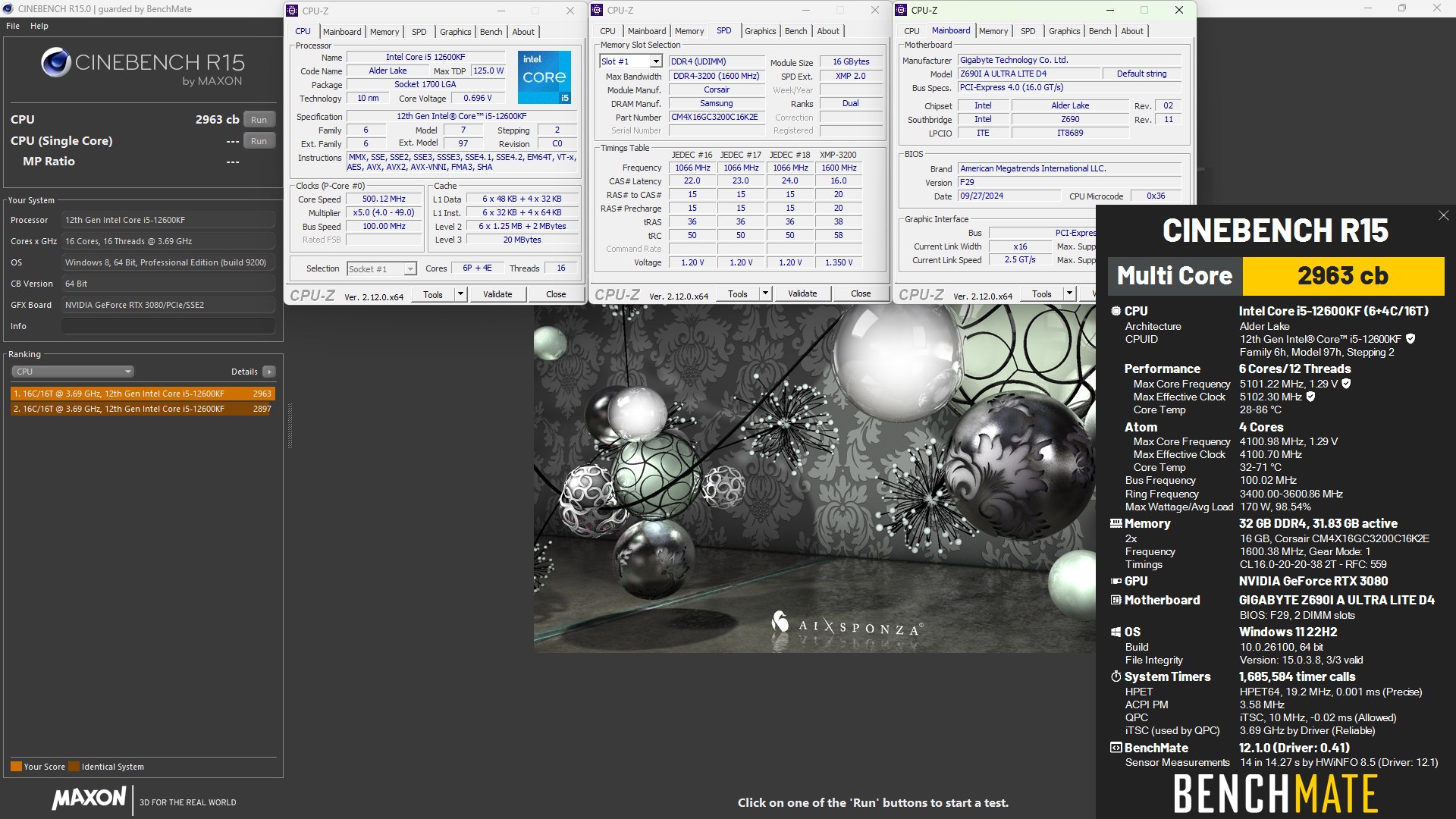Screen dimensions: 1456x819
Task: Click the Identical System legend swatch
Action: (74, 767)
